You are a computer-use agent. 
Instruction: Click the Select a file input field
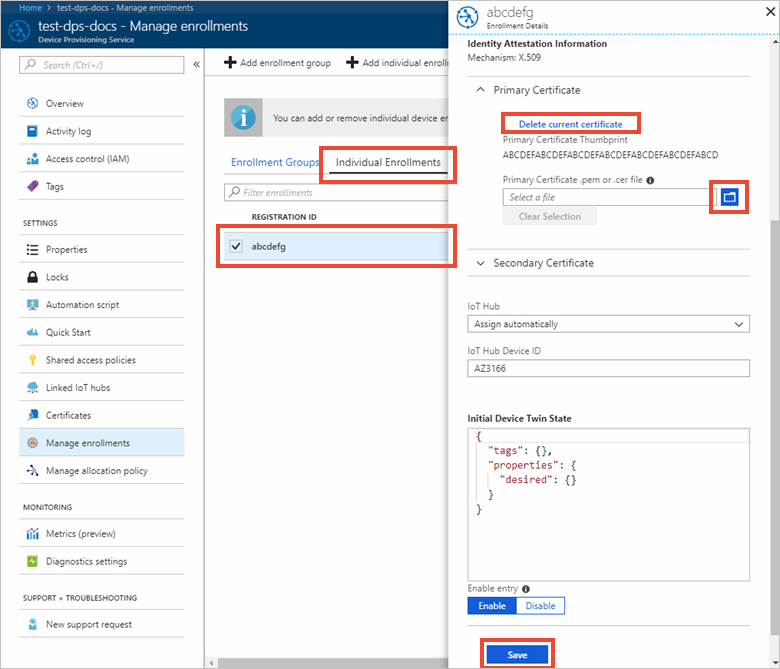pos(609,197)
